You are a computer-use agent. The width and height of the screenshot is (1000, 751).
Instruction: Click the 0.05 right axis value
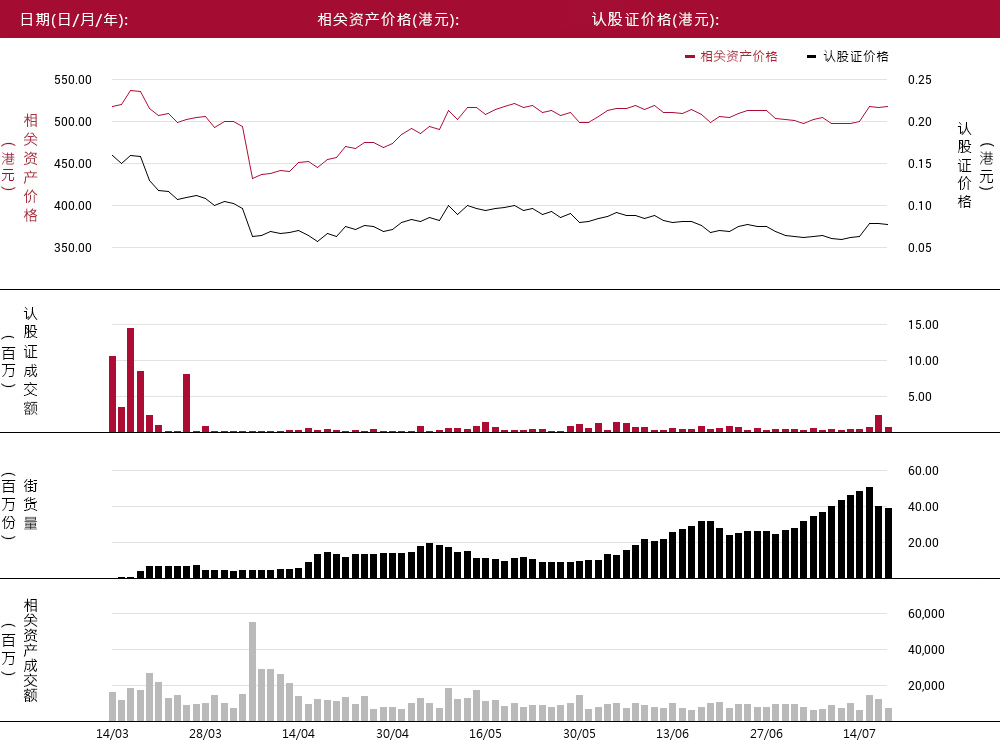920,248
